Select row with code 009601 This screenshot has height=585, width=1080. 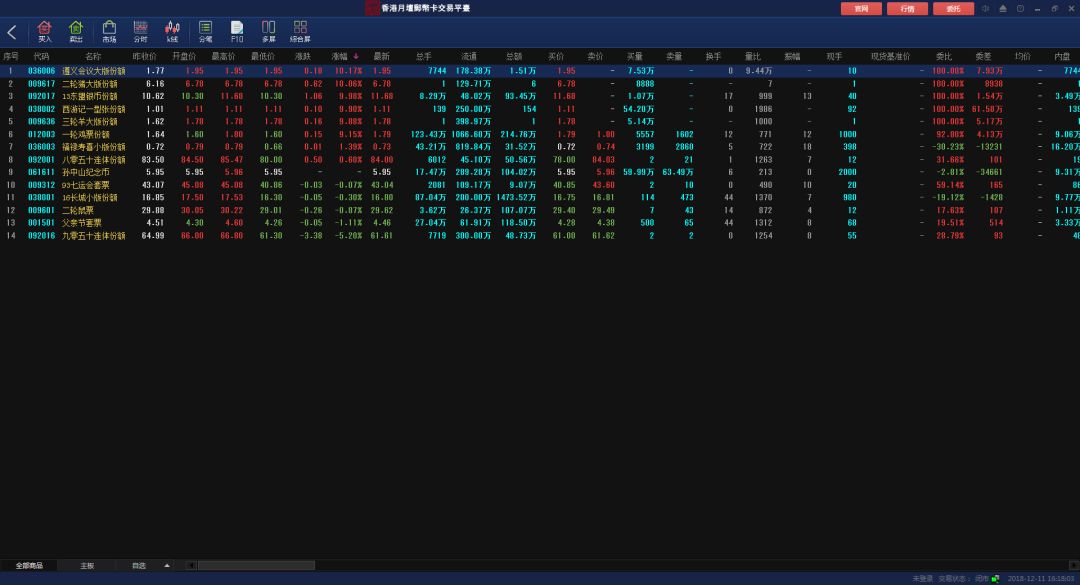[x=540, y=210]
